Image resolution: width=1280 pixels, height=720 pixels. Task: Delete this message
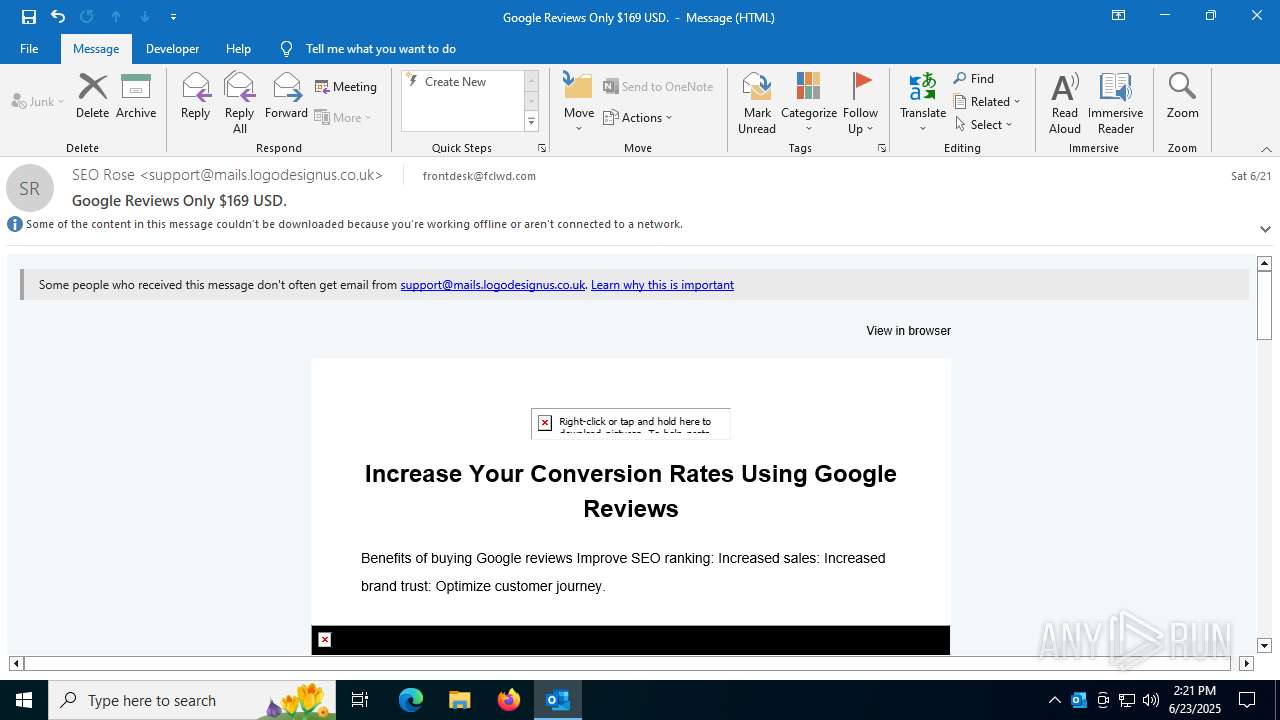pos(92,96)
